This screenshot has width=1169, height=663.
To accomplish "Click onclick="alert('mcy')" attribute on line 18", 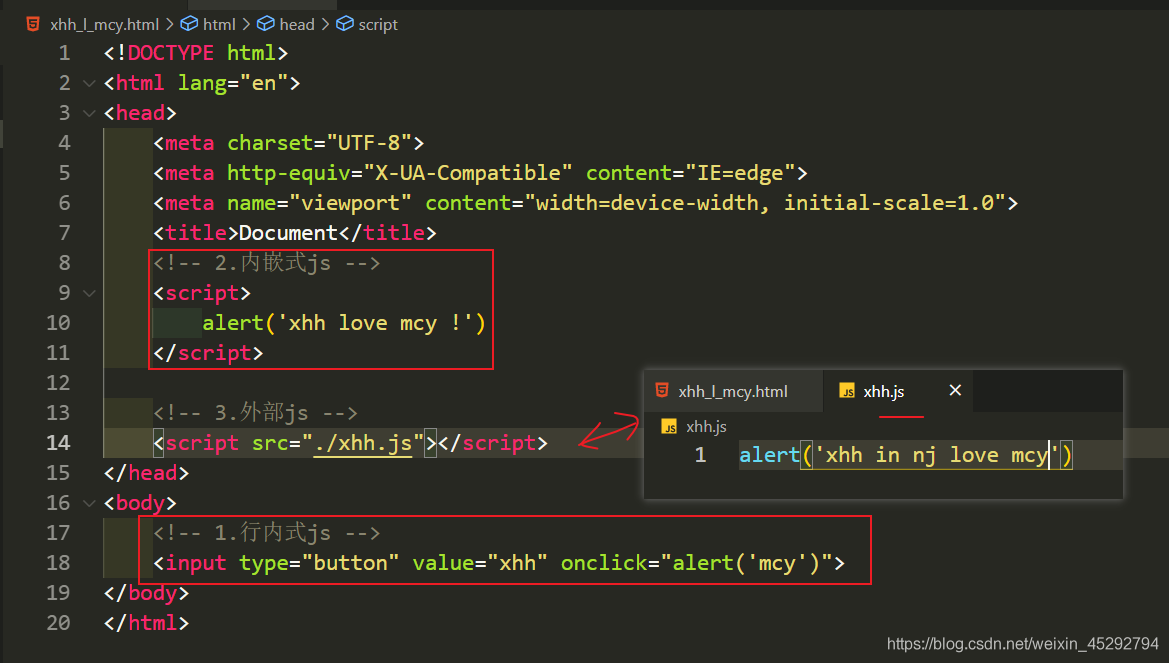I will click(x=697, y=563).
